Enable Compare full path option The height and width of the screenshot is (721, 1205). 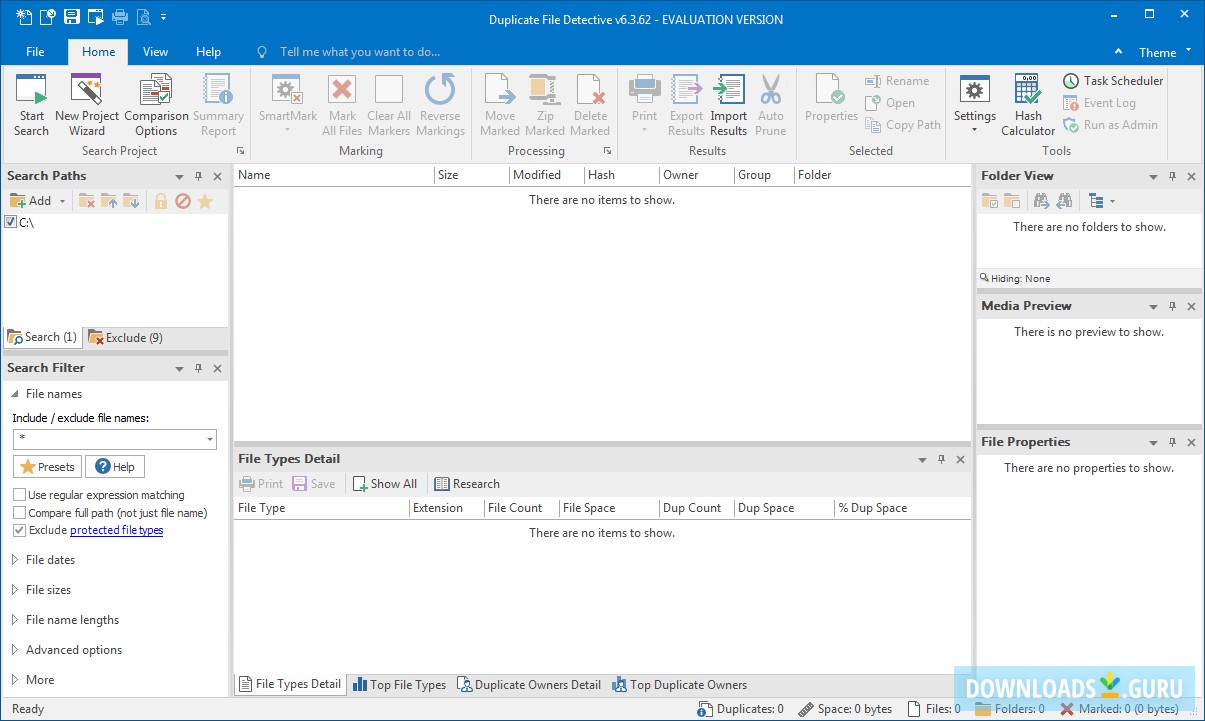click(19, 513)
